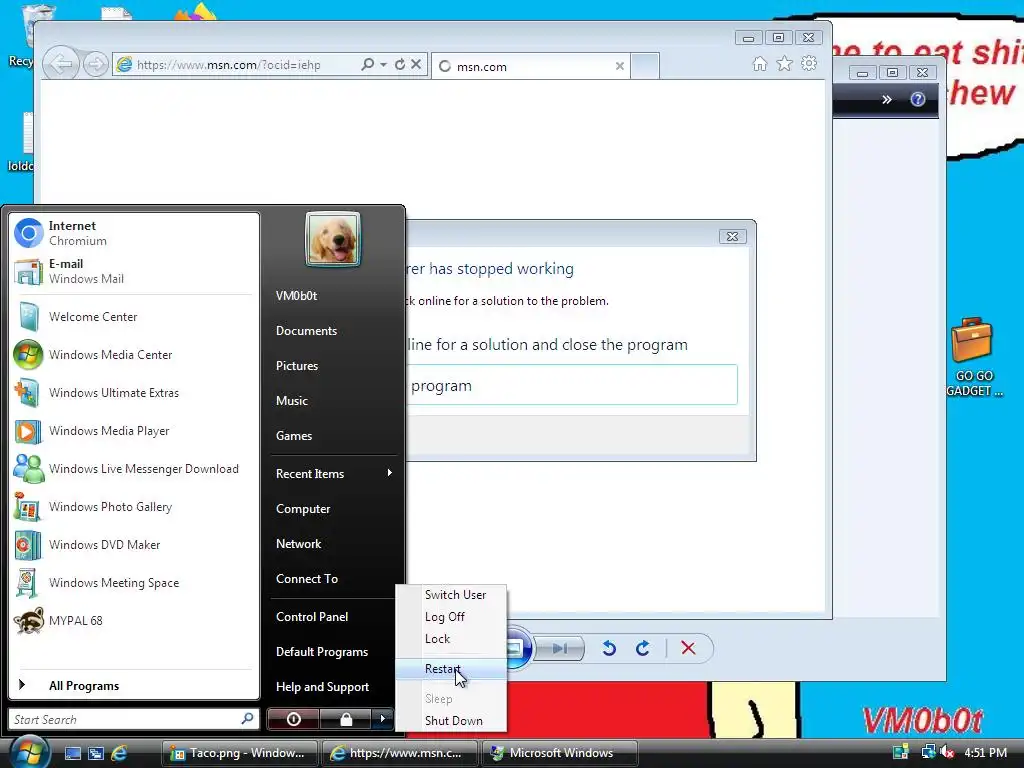
Task: Open Computer from Start menu
Action: [x=303, y=509]
